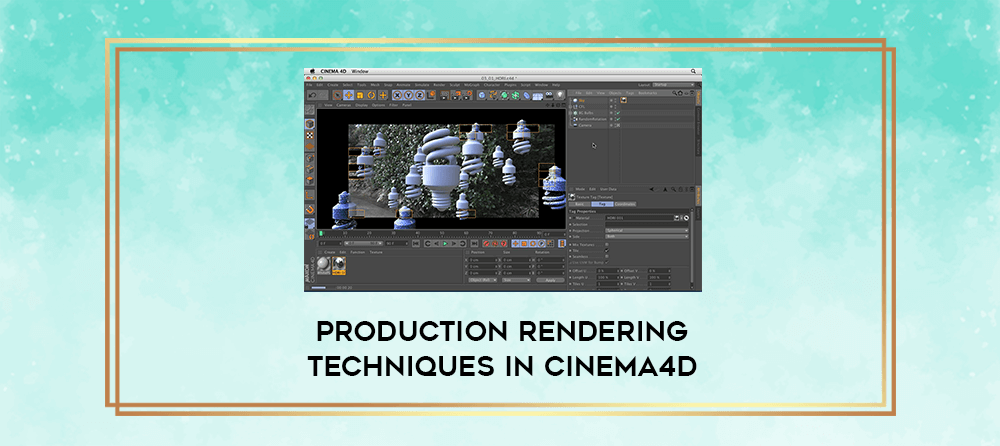Open the Side dropdown
This screenshot has width=1000, height=446.
tap(647, 237)
